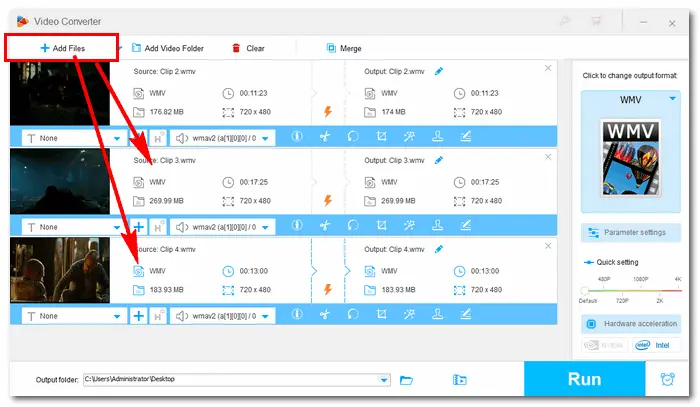The height and width of the screenshot is (407, 700).
Task: Edit output name of Clip 4.wmv
Action: 439,249
